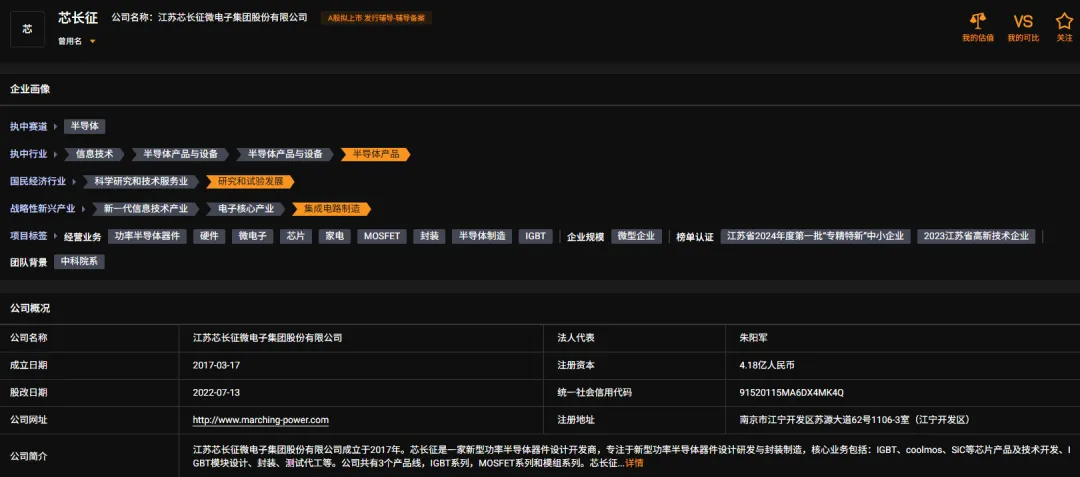Click second 半导体产品与设备 tag
This screenshot has height=477, width=1080.
tap(284, 154)
